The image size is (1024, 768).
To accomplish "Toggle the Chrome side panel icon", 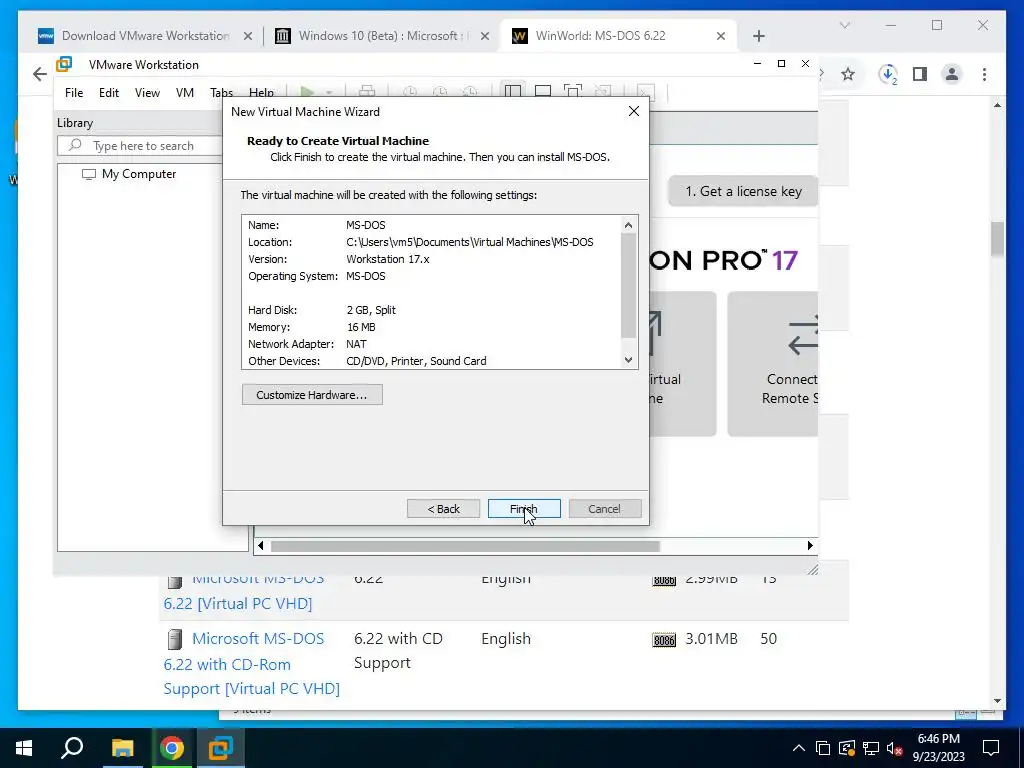I will (920, 74).
